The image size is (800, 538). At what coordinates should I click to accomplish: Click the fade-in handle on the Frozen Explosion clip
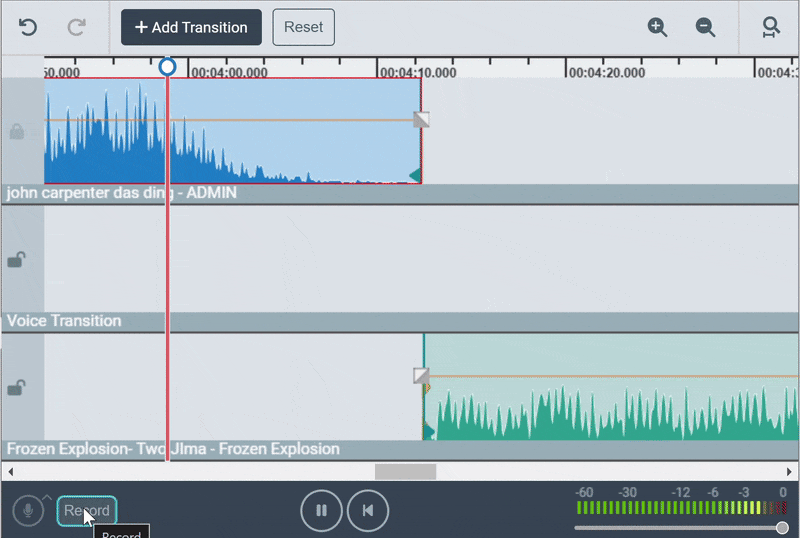coord(421,376)
